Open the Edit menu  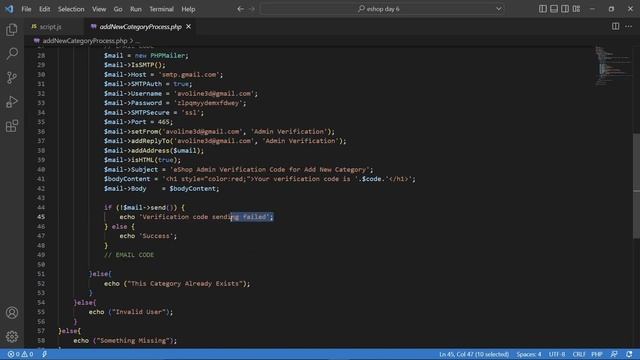[x=44, y=9]
